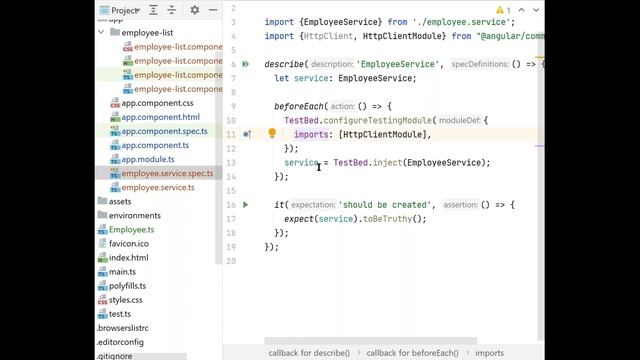Click 'EmployeeService' describe string

pyautogui.click(x=397, y=64)
